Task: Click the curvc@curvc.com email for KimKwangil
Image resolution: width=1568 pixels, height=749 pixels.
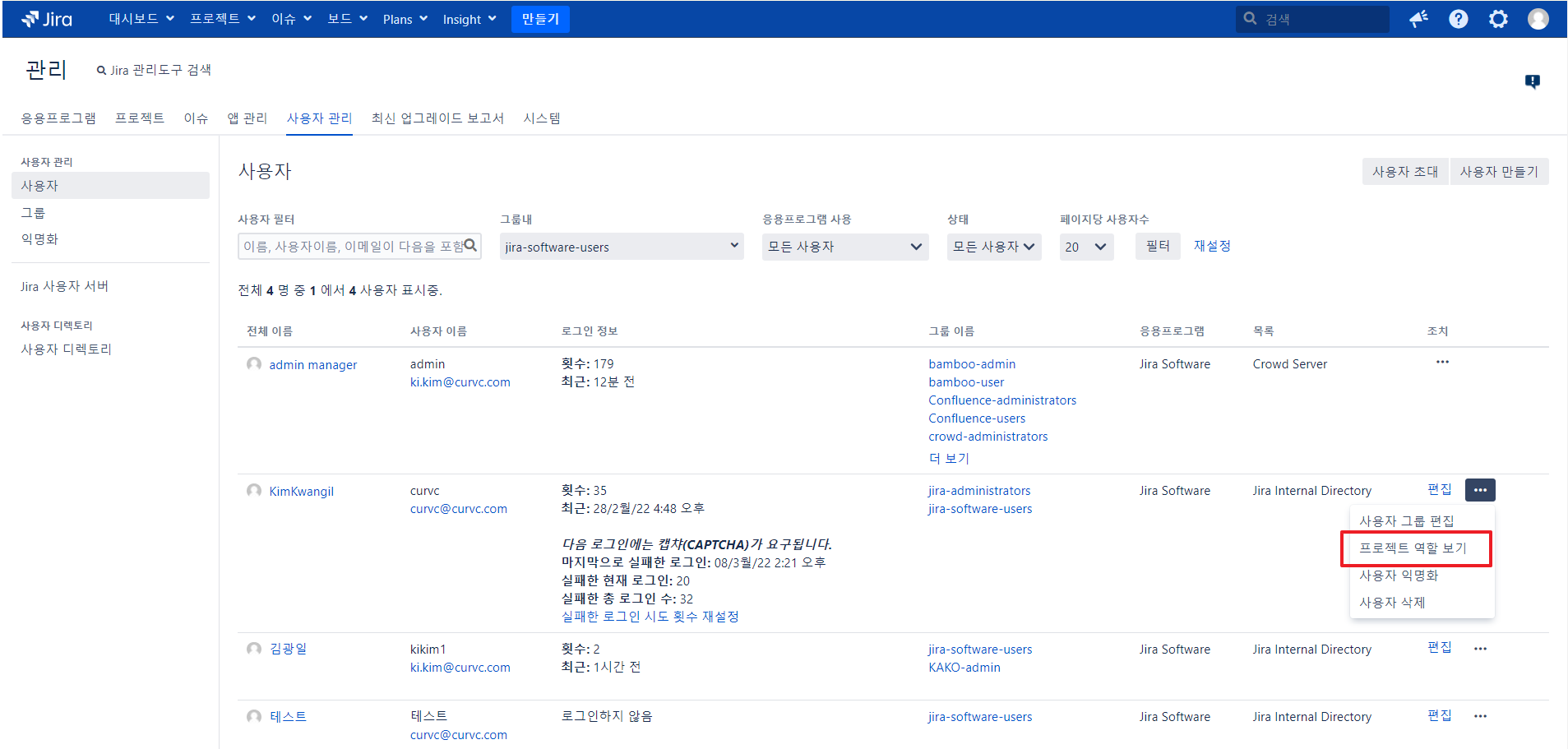Action: pyautogui.click(x=459, y=509)
